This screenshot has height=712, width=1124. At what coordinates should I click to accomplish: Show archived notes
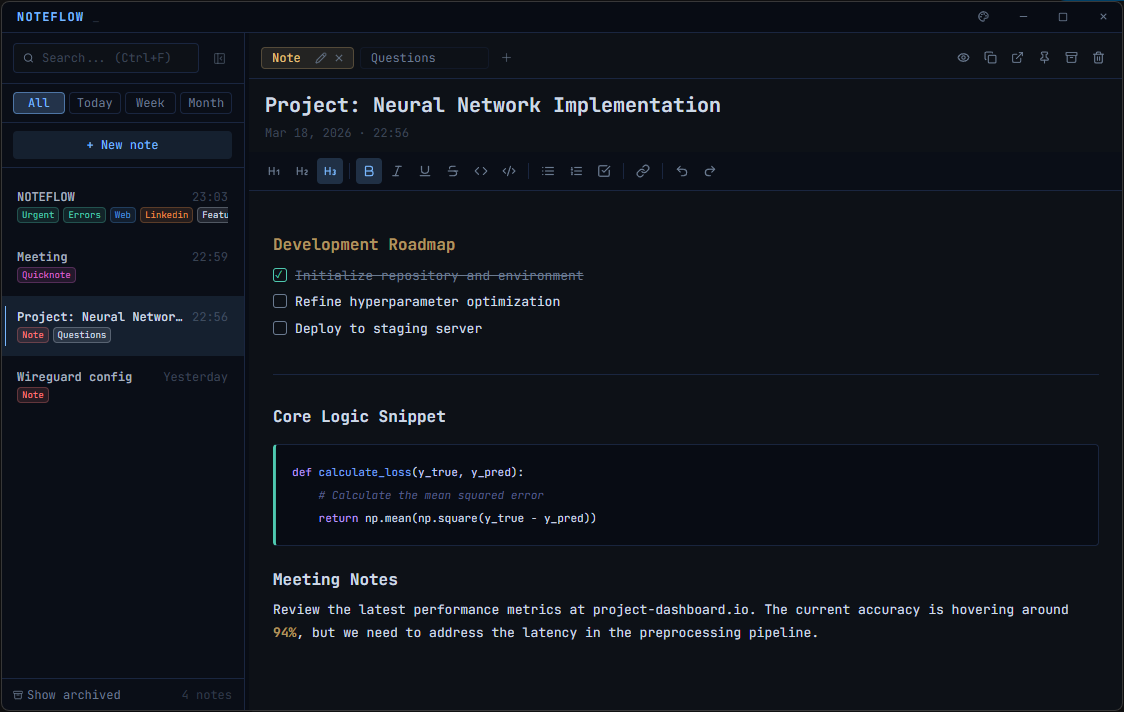[67, 695]
